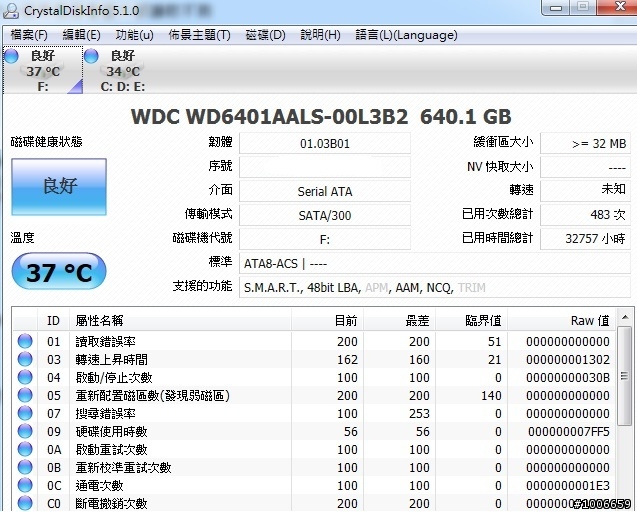Select the 硬碟使用時數 attribute name
Viewport: 637px width, 512px height.
(x=111, y=431)
